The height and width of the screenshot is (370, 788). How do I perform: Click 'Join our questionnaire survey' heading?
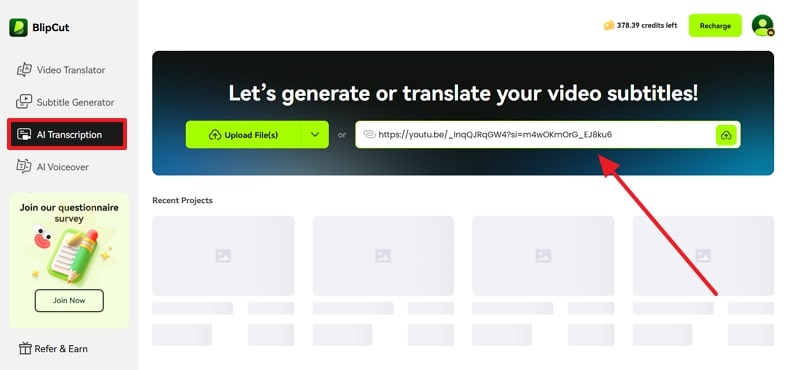69,213
